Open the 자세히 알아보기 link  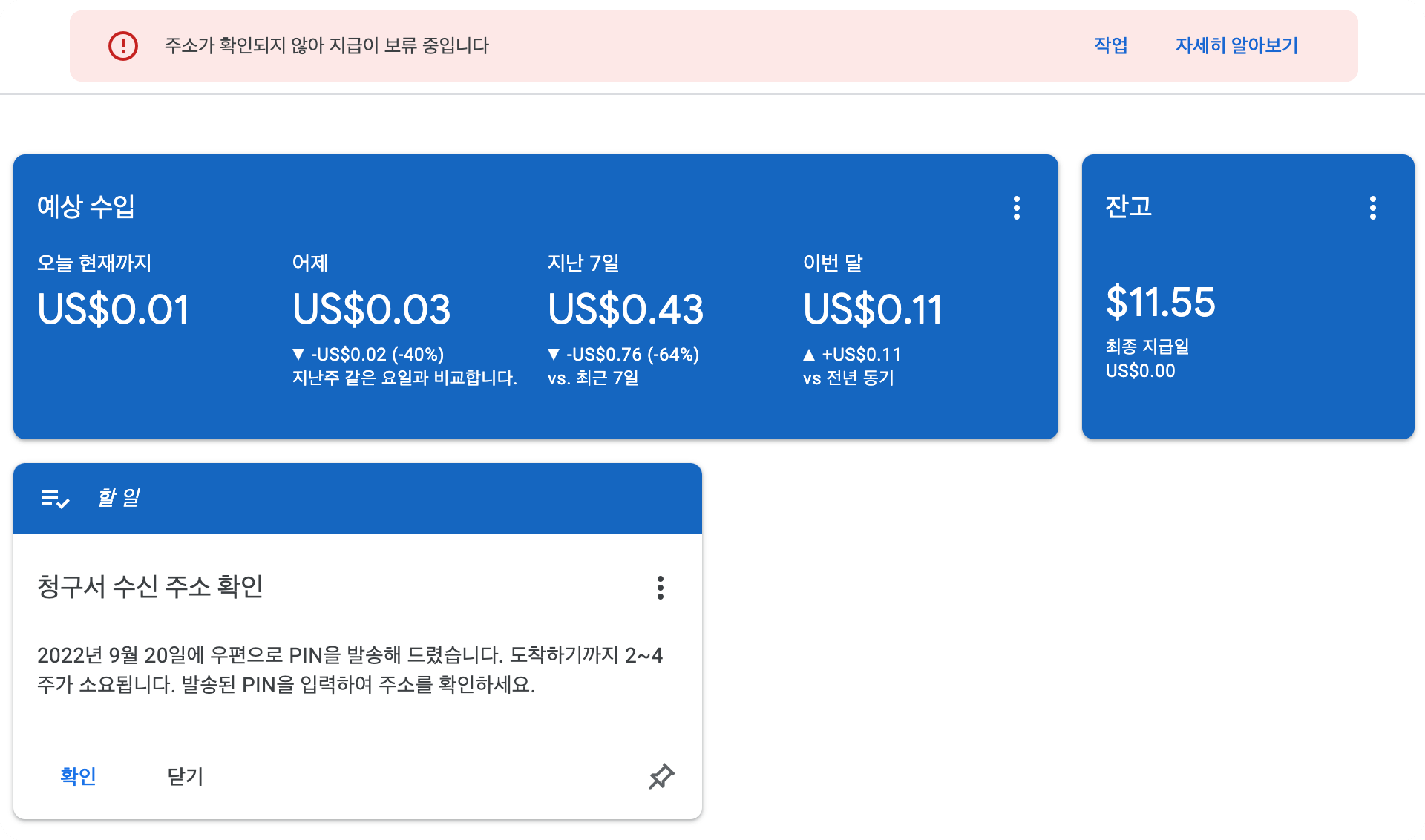pos(1236,46)
